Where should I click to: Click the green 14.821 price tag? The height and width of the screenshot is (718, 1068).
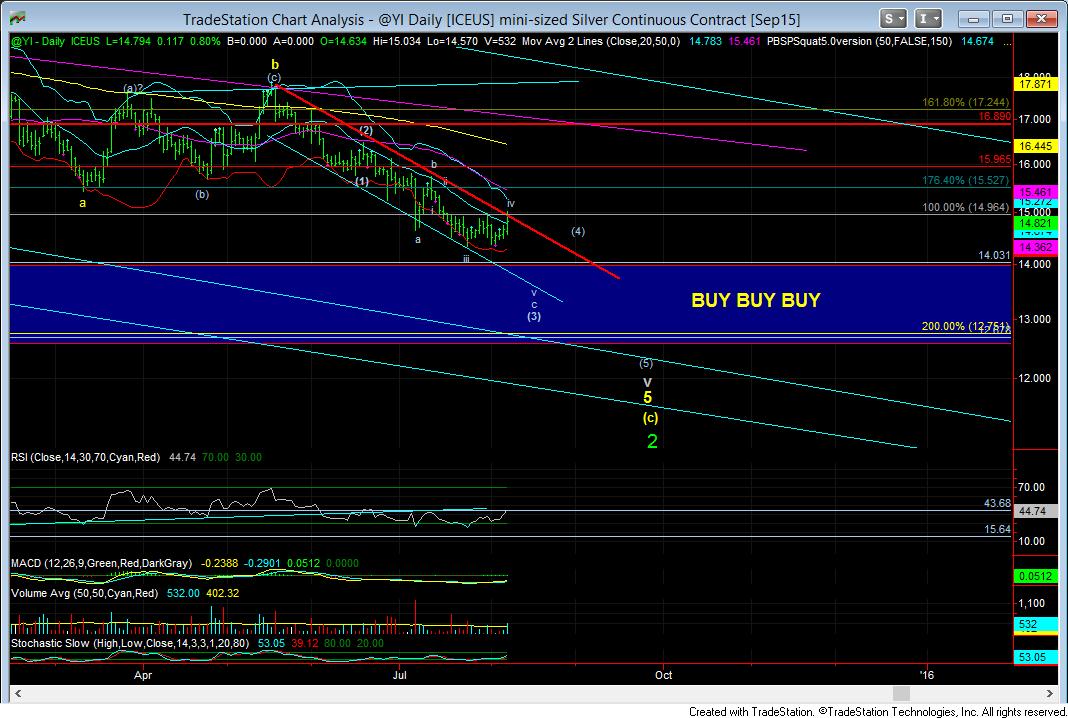[x=1034, y=223]
